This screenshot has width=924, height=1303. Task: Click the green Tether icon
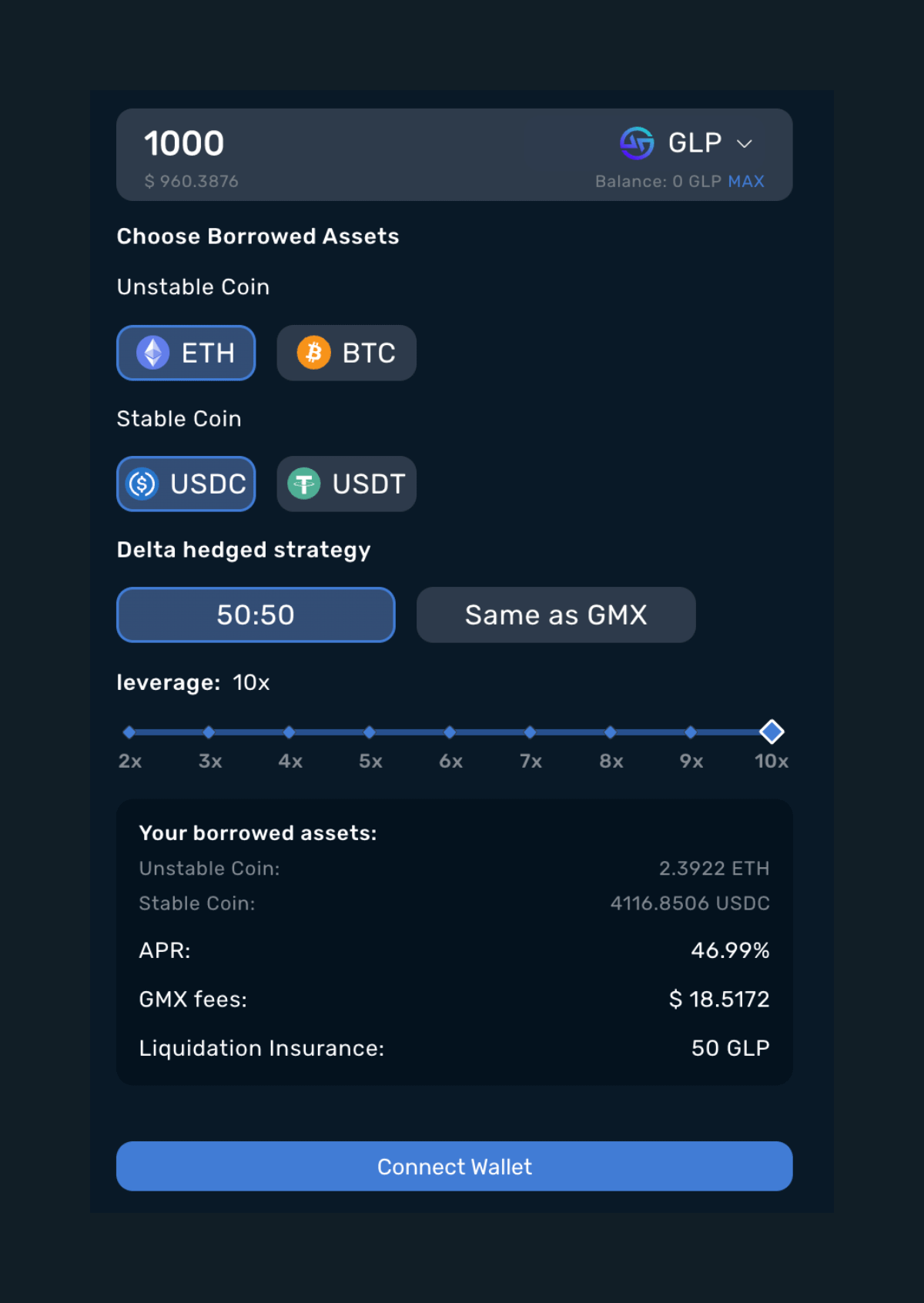coord(304,484)
